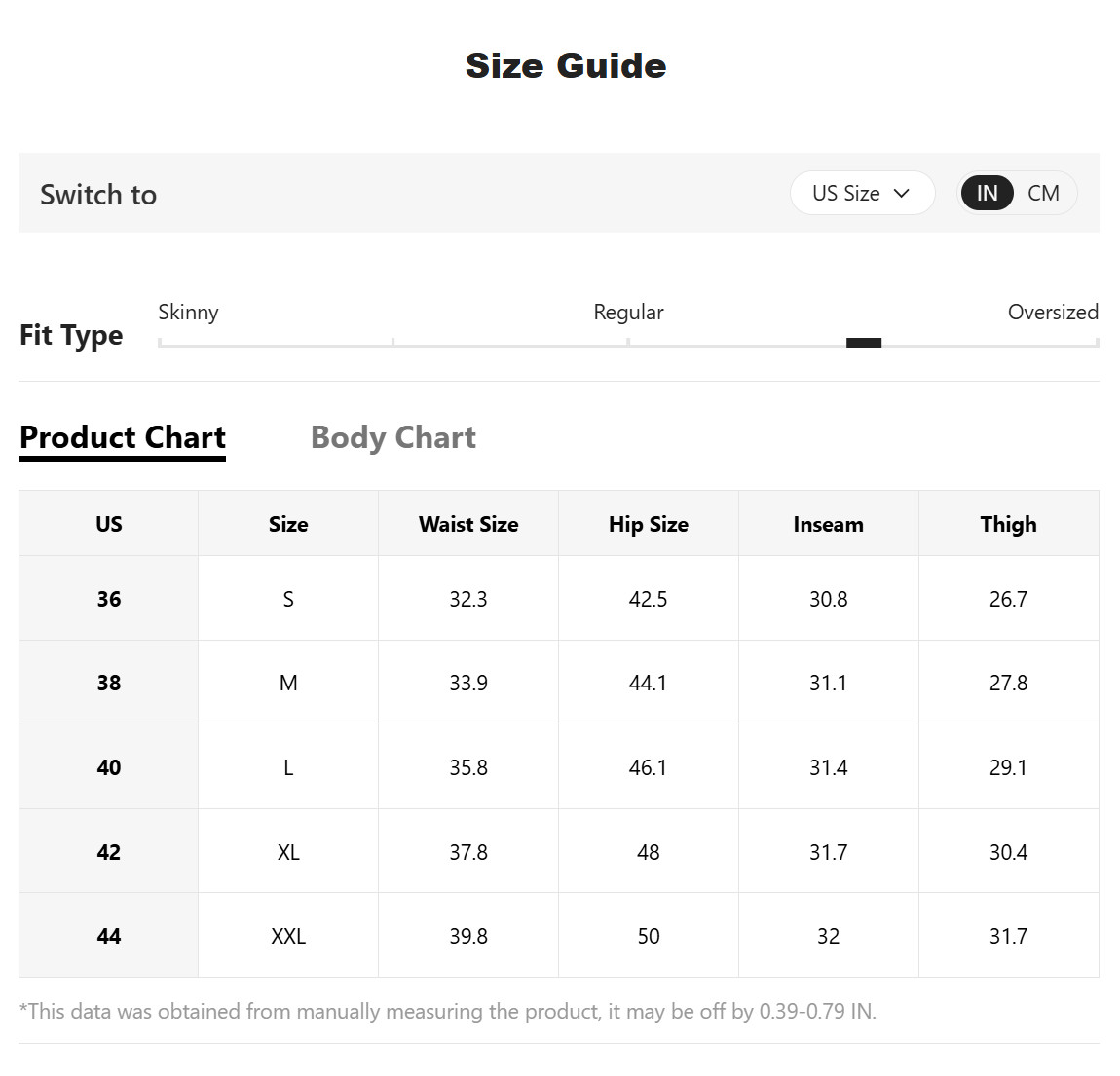Viewport: 1120px width, 1076px height.
Task: Click the Regular fit label
Action: [628, 312]
